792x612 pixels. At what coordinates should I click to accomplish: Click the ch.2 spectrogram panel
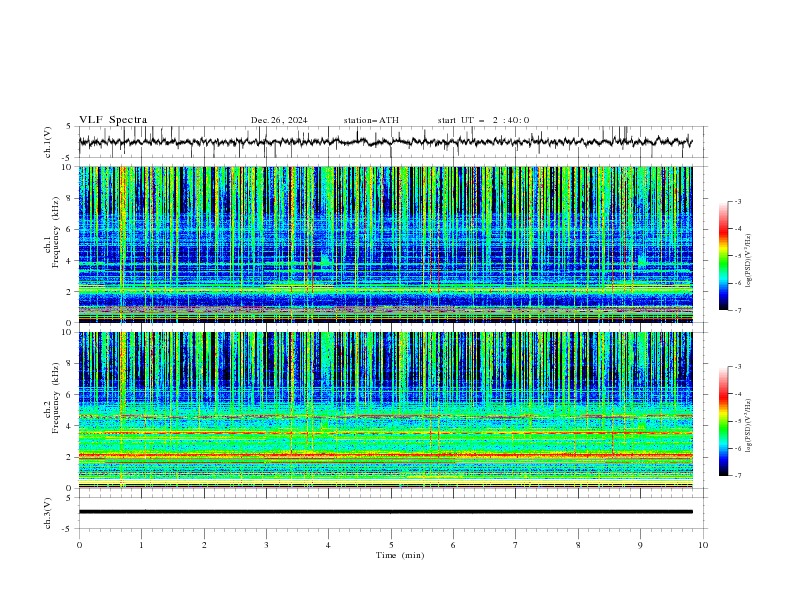pyautogui.click(x=385, y=410)
